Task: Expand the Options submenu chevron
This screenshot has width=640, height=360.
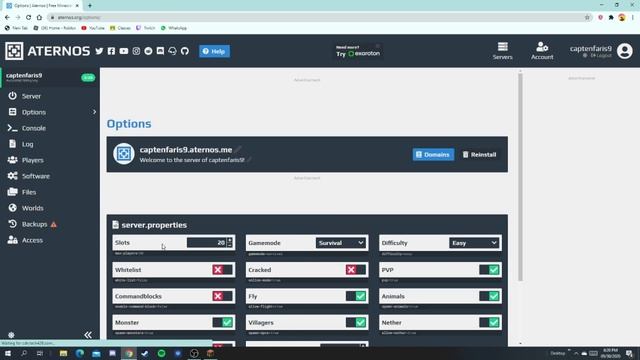Action: coord(94,112)
